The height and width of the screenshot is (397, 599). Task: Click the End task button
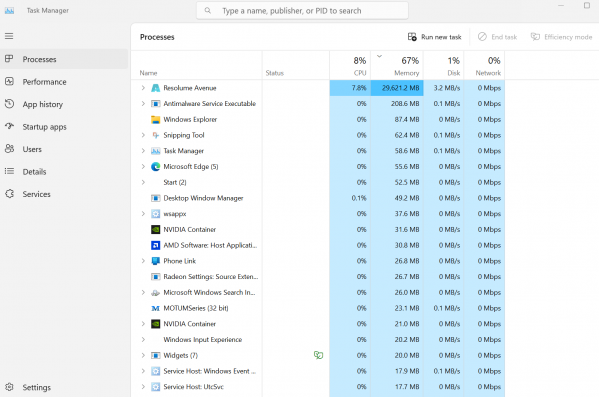[497, 37]
